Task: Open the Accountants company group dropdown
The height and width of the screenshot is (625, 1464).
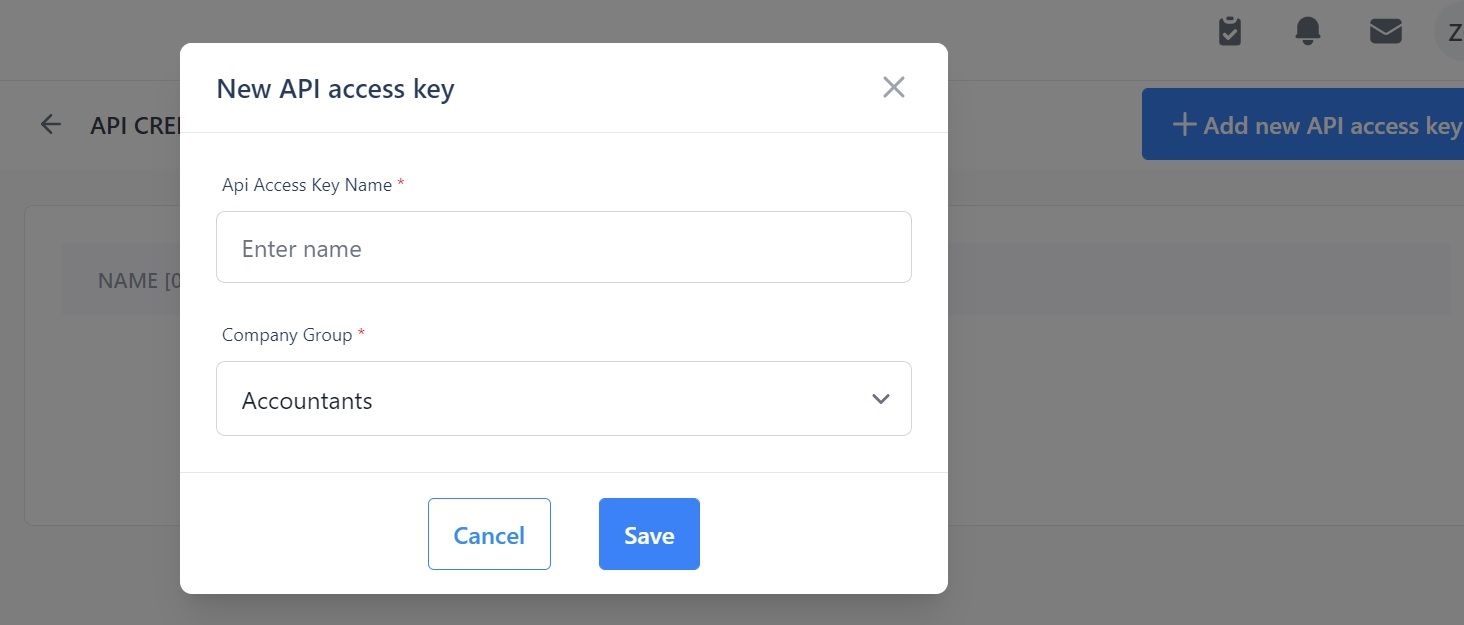Action: [x=564, y=398]
